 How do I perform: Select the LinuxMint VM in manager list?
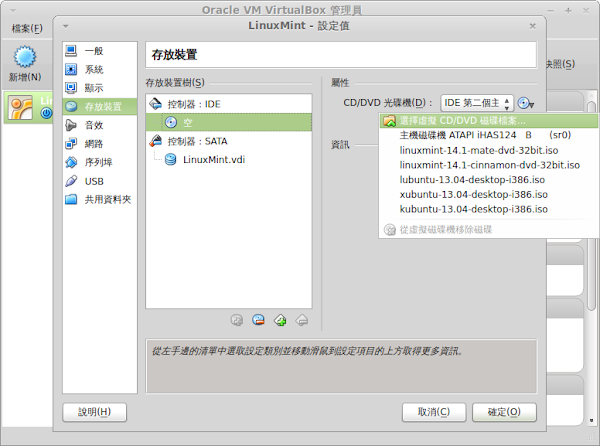pos(28,107)
